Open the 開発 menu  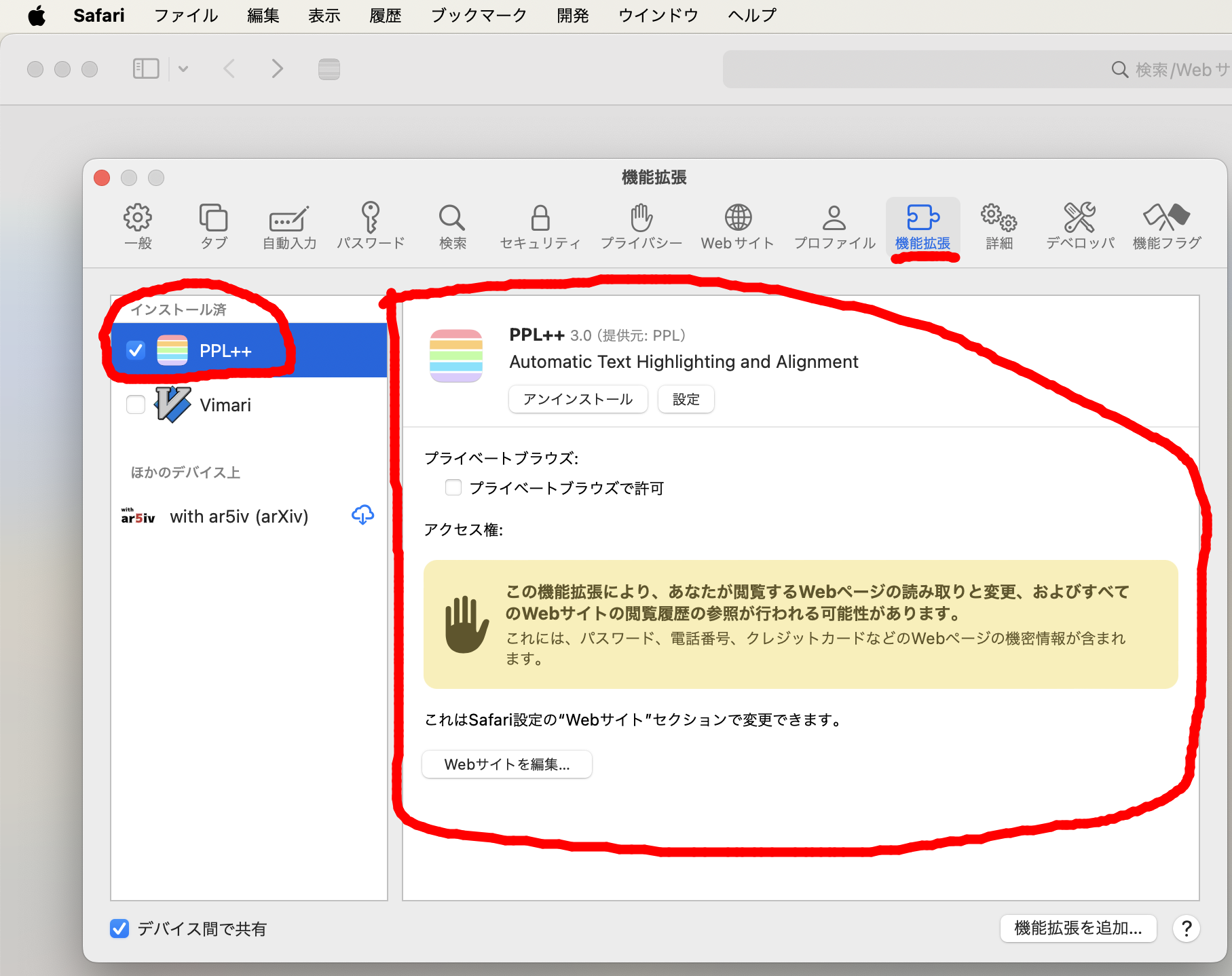coord(573,15)
